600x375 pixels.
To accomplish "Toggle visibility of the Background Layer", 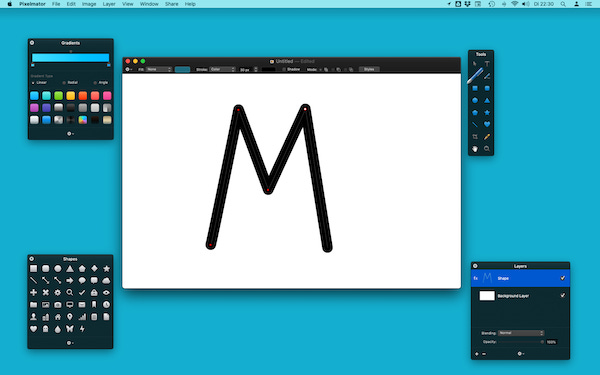I will [x=562, y=295].
